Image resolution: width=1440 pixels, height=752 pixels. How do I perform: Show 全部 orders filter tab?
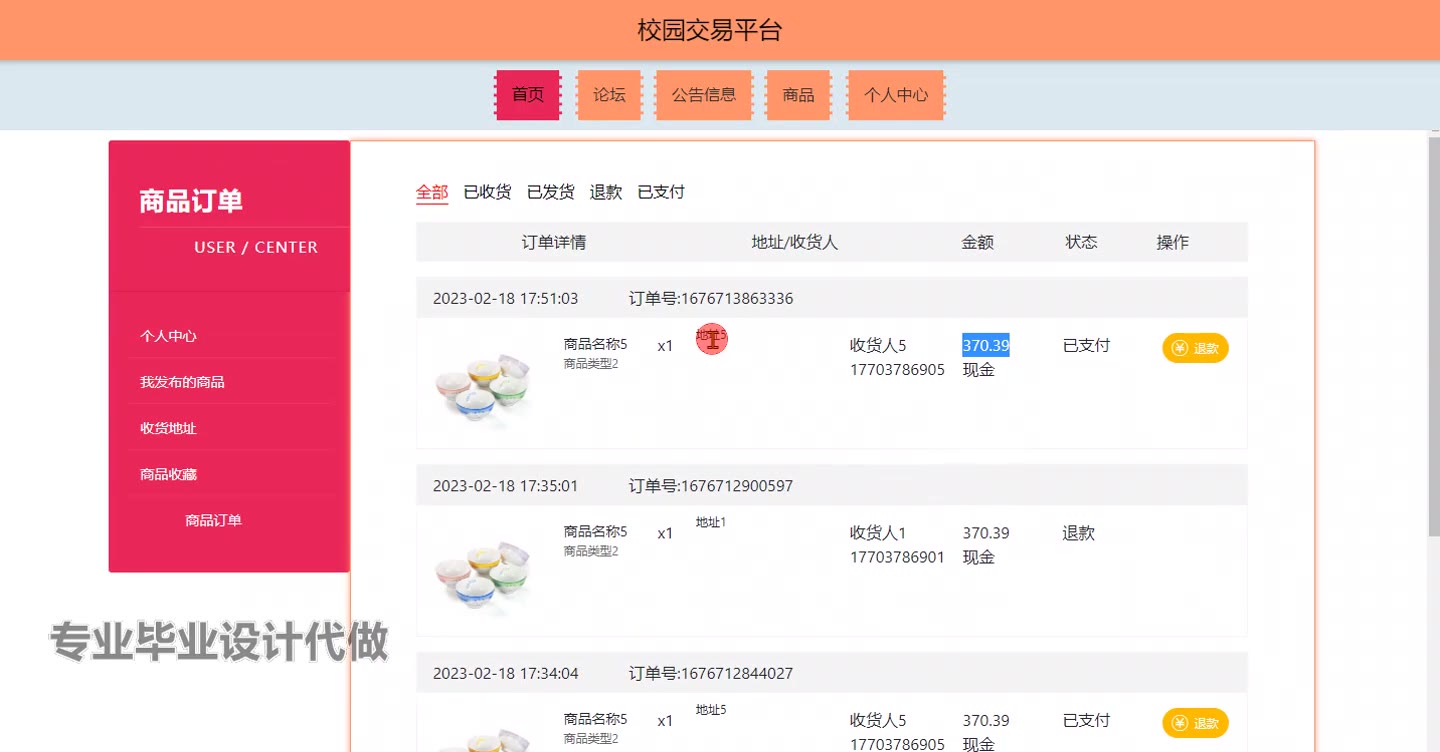click(x=432, y=192)
